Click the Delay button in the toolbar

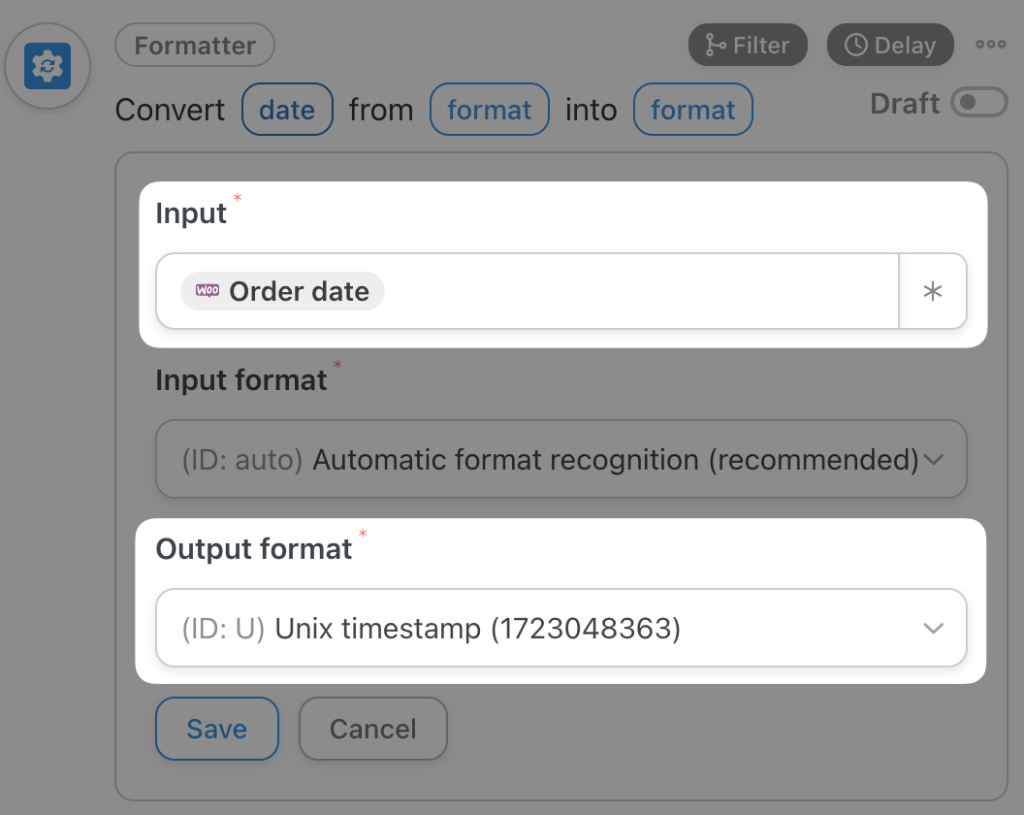[x=890, y=44]
